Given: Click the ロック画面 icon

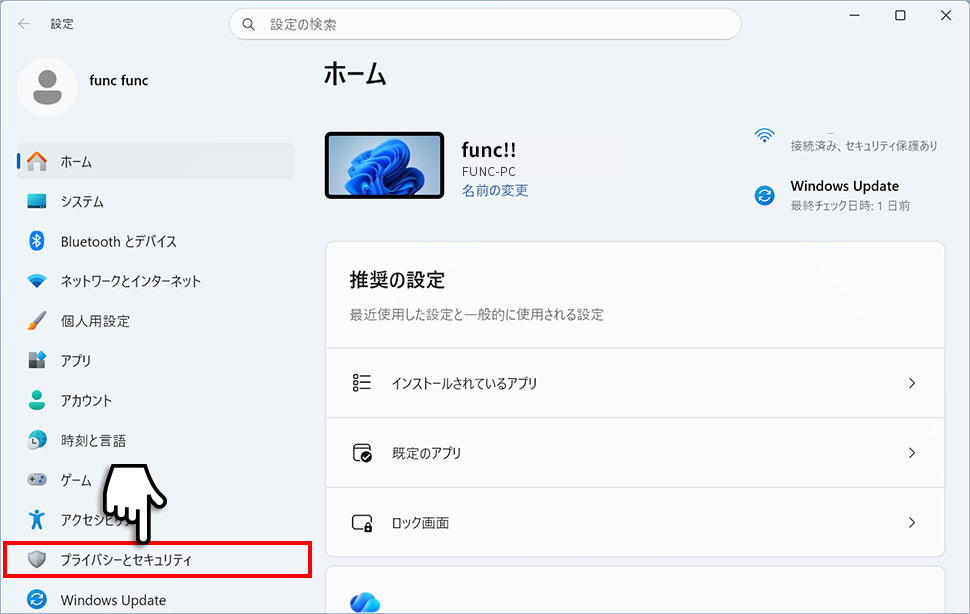Looking at the screenshot, I should pos(362,522).
